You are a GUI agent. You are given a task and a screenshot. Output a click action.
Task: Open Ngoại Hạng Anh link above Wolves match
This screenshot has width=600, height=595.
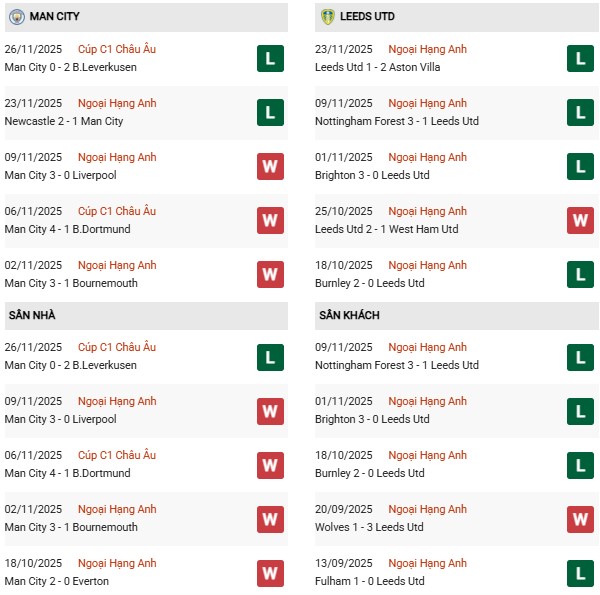pyautogui.click(x=429, y=509)
